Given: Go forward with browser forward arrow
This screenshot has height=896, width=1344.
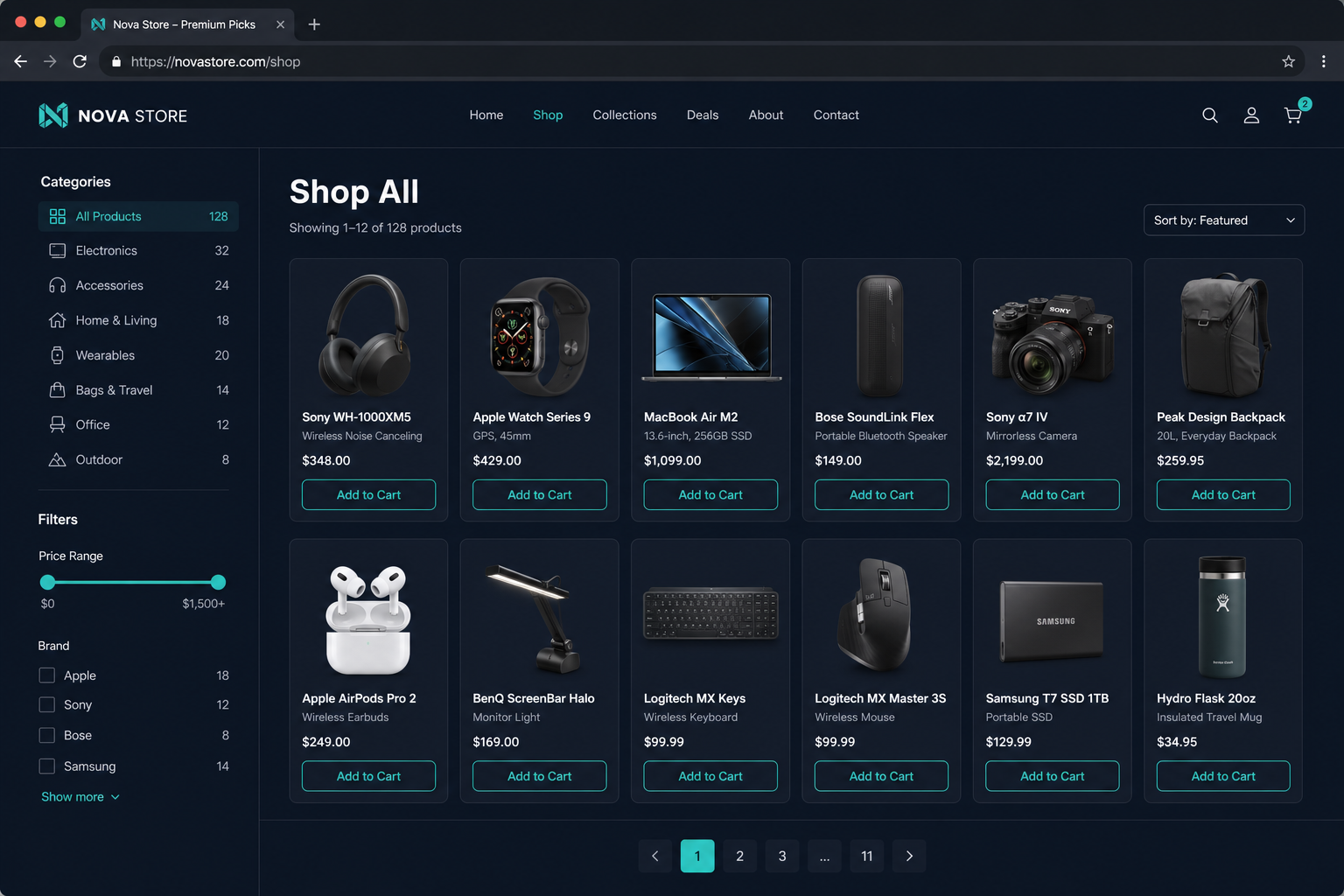Looking at the screenshot, I should point(50,61).
